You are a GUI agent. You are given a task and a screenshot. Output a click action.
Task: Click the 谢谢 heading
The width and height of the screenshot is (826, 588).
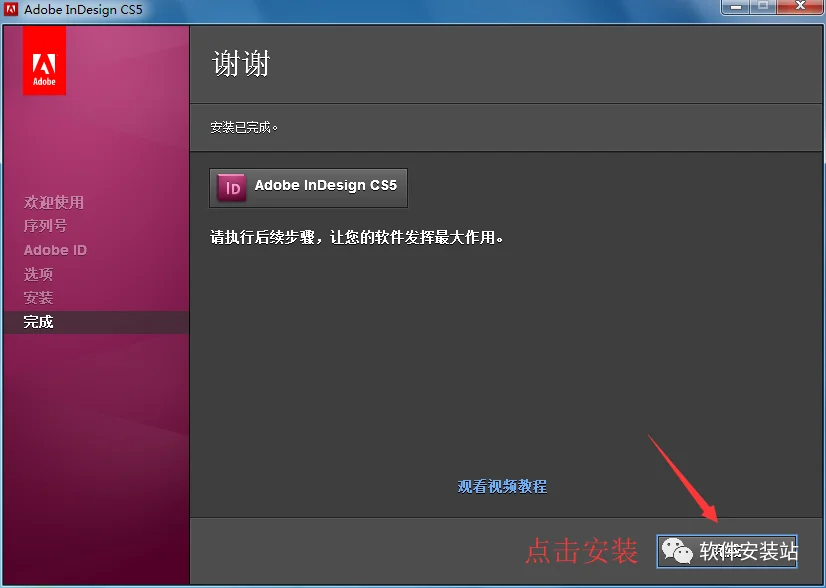(241, 64)
